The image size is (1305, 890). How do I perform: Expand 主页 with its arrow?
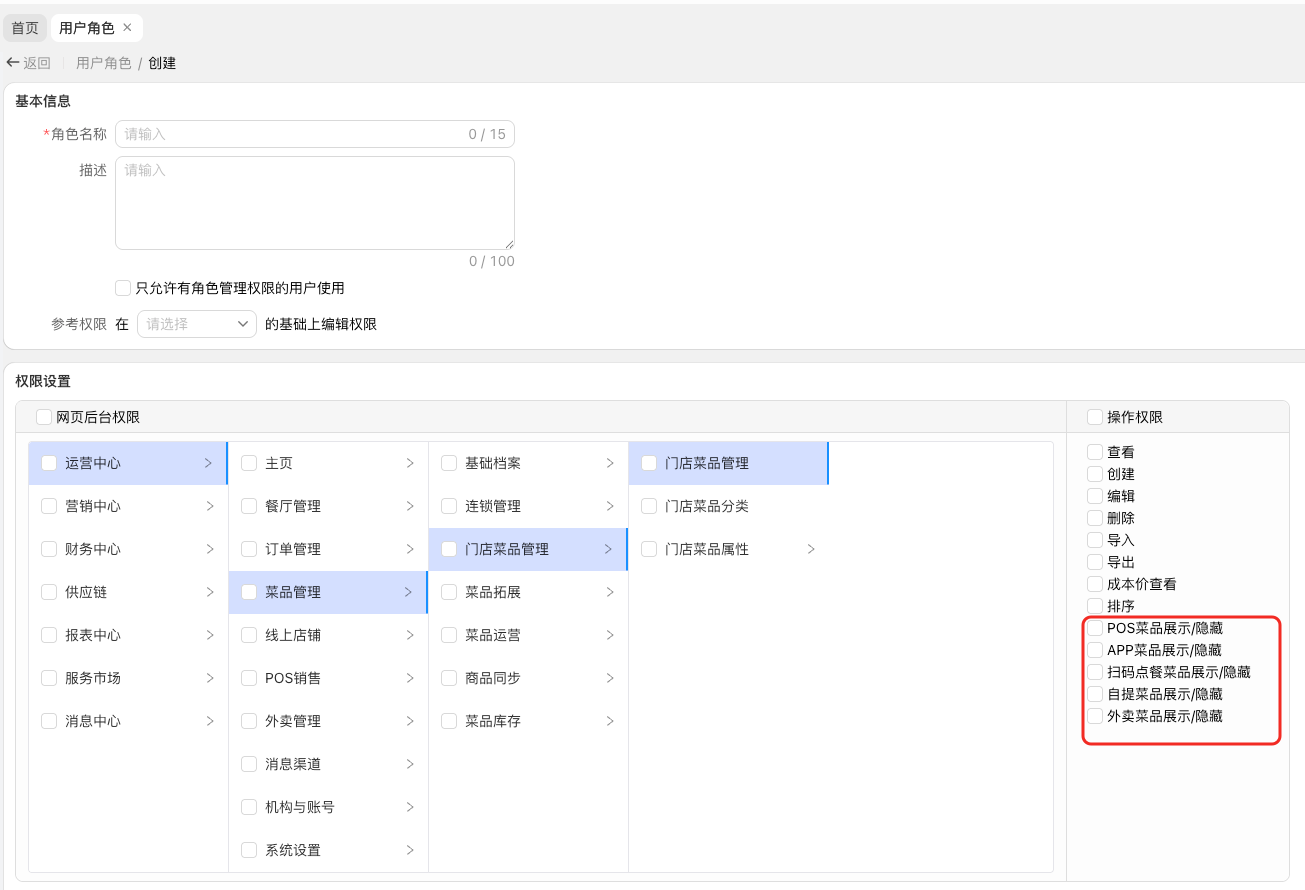[x=409, y=463]
